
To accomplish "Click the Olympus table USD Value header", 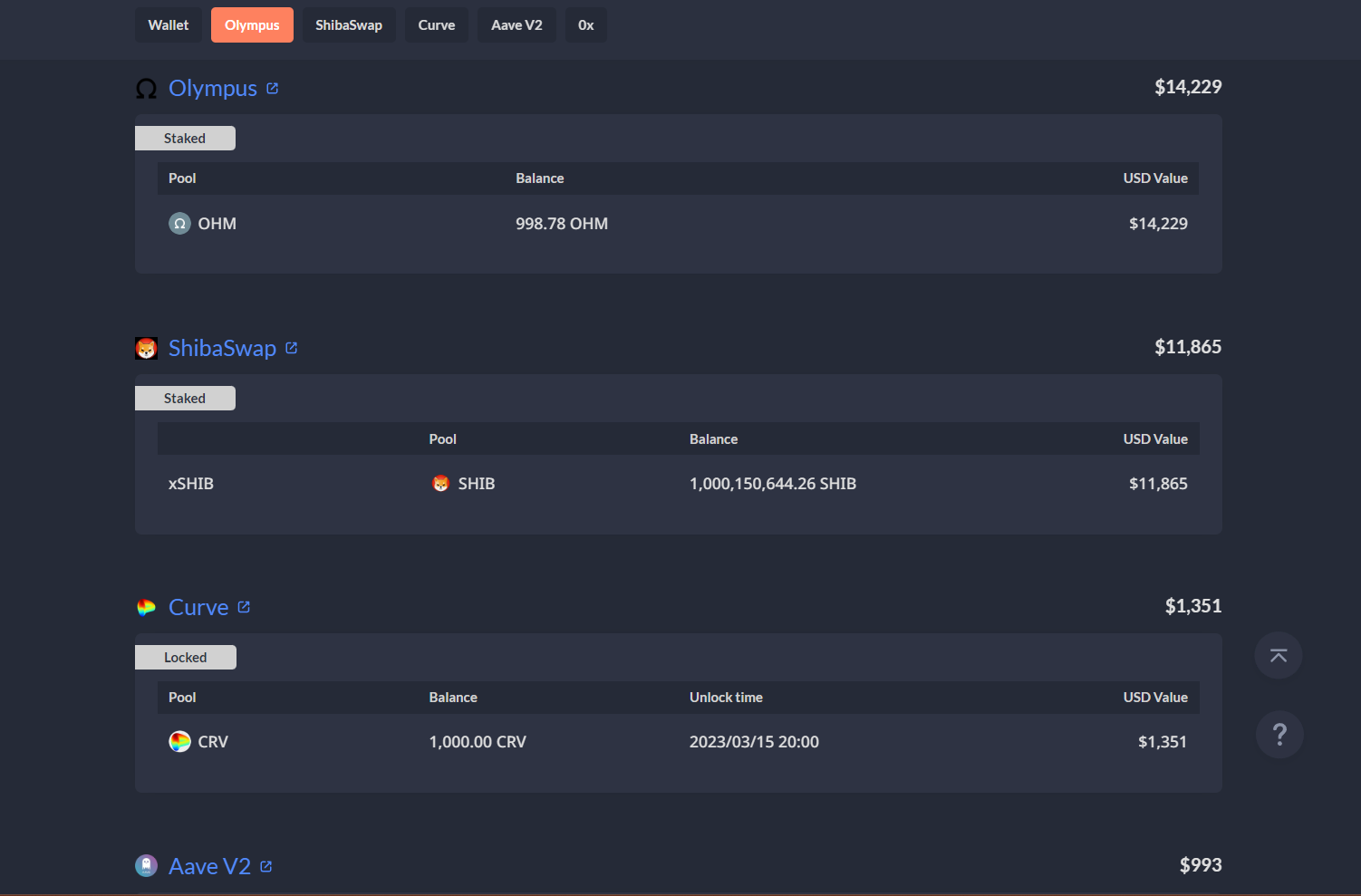I will [x=1155, y=178].
